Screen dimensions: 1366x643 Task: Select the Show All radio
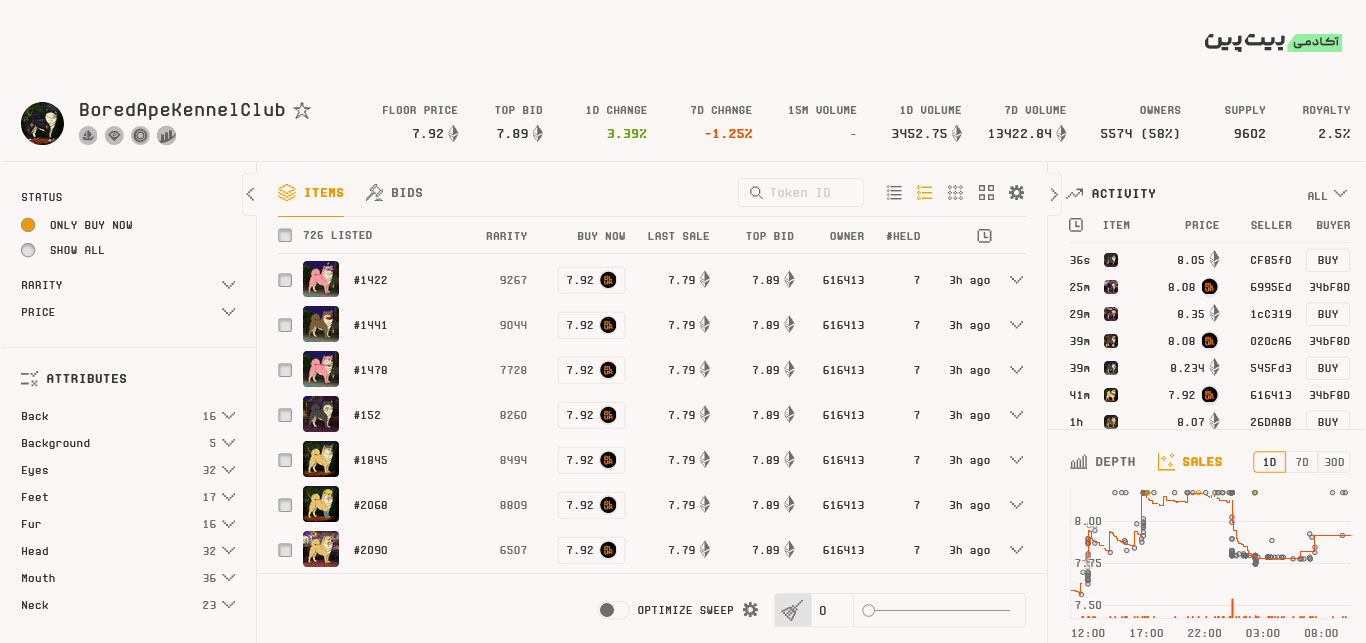click(28, 250)
